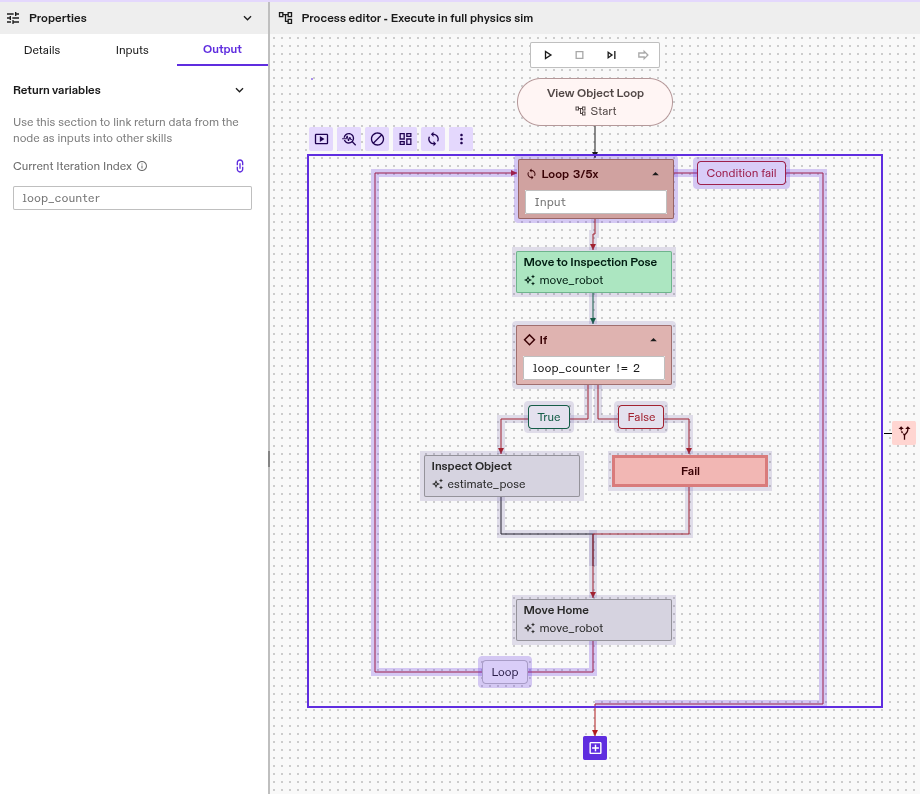Switch to the Details tab
This screenshot has height=794, width=920.
42,50
